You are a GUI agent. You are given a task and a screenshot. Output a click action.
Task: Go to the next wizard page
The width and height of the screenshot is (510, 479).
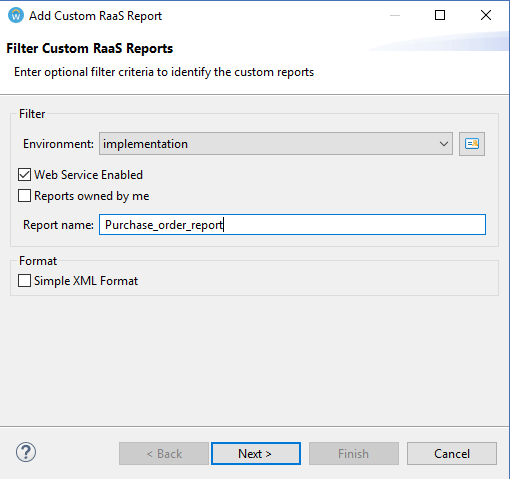pyautogui.click(x=256, y=453)
